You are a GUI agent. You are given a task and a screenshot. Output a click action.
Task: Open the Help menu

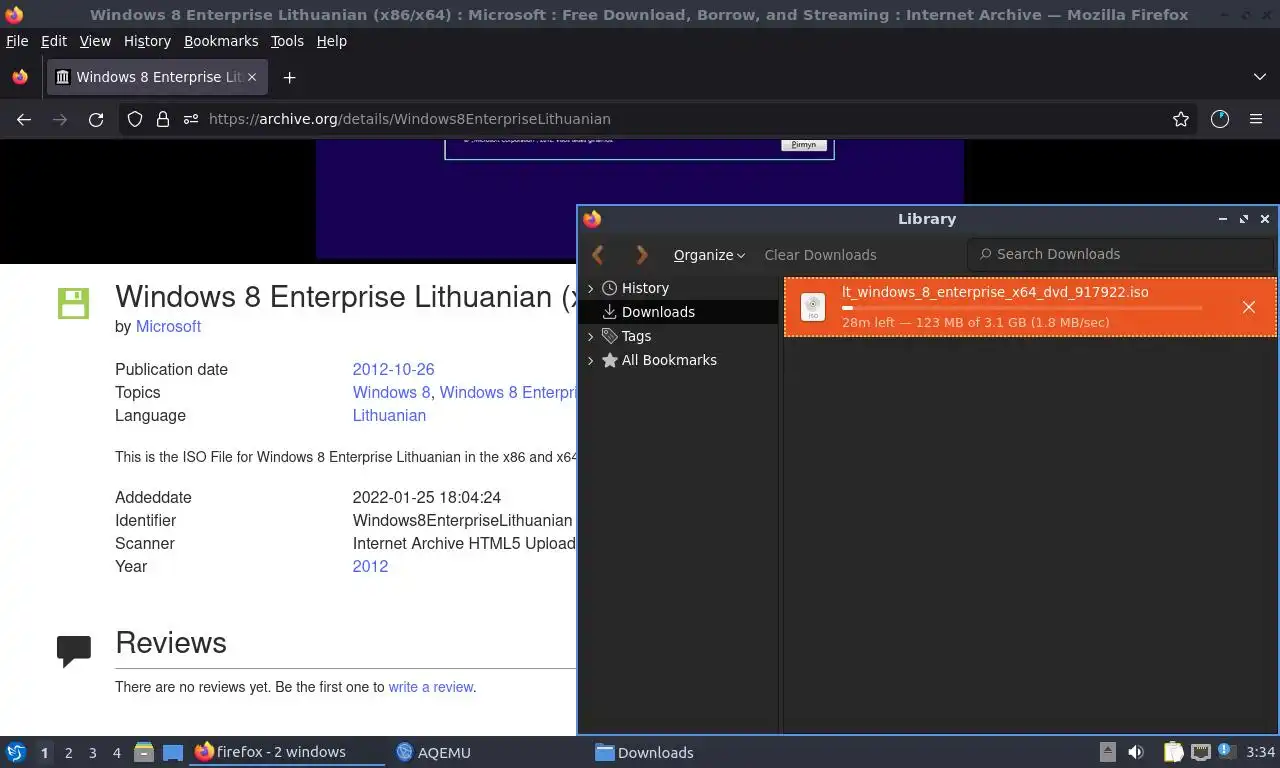(x=332, y=41)
